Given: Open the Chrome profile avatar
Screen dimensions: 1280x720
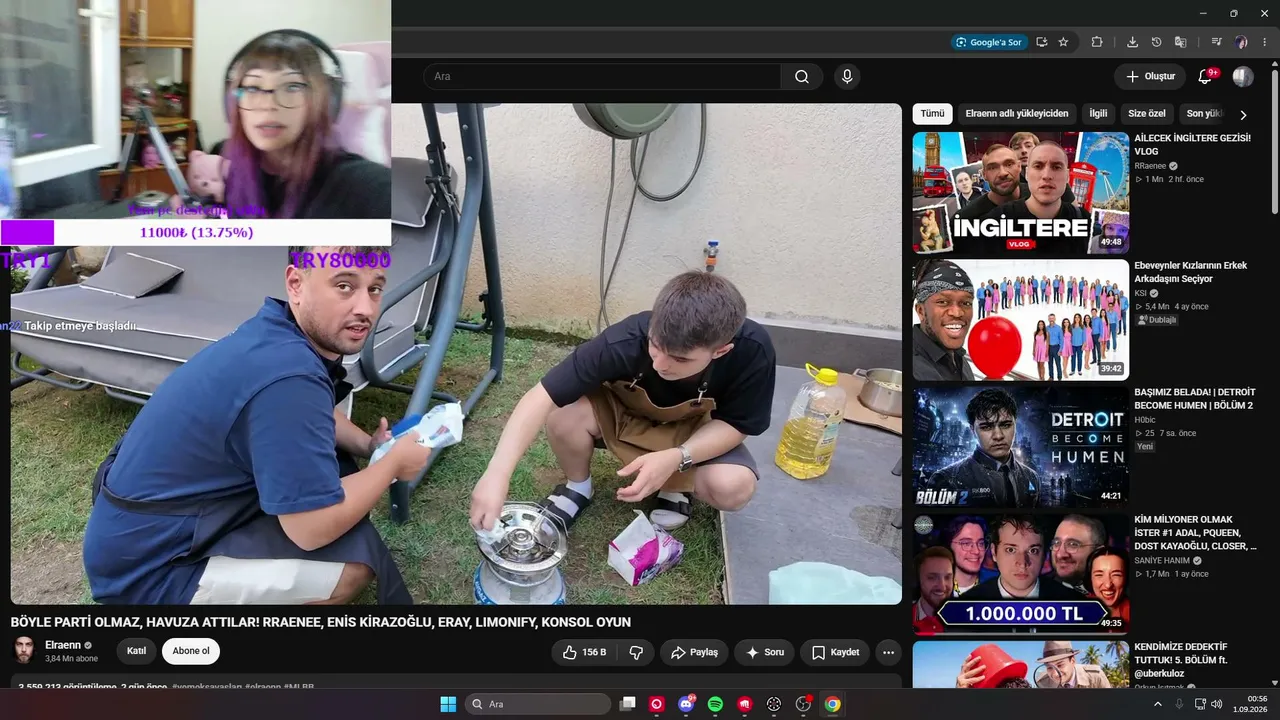Looking at the screenshot, I should click(x=1241, y=42).
